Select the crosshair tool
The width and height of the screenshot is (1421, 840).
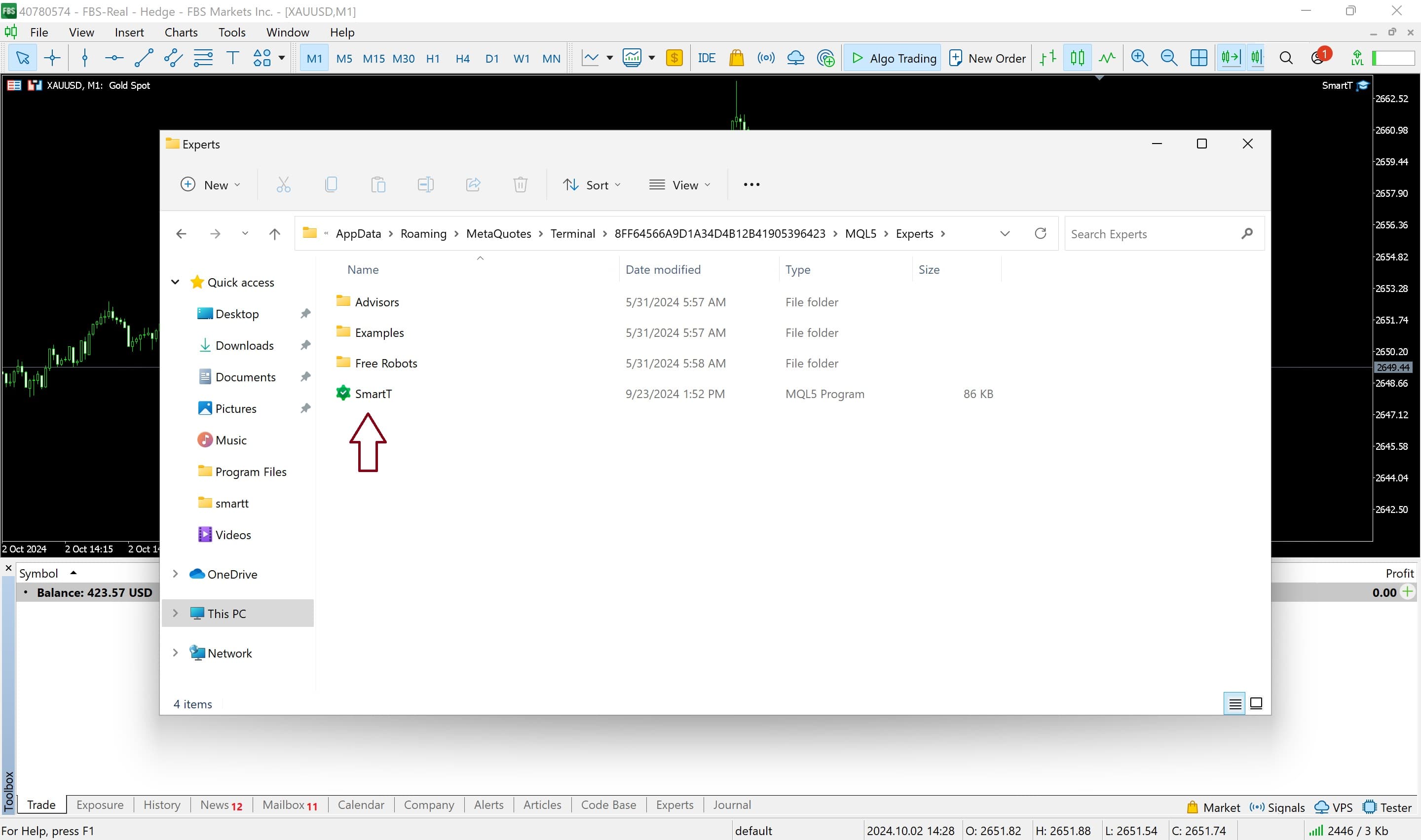click(x=52, y=58)
